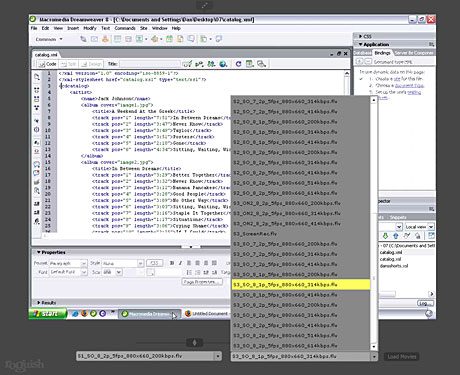Click Macromedia Dreamweaver taskbar button
The height and width of the screenshot is (375, 460).
click(149, 314)
